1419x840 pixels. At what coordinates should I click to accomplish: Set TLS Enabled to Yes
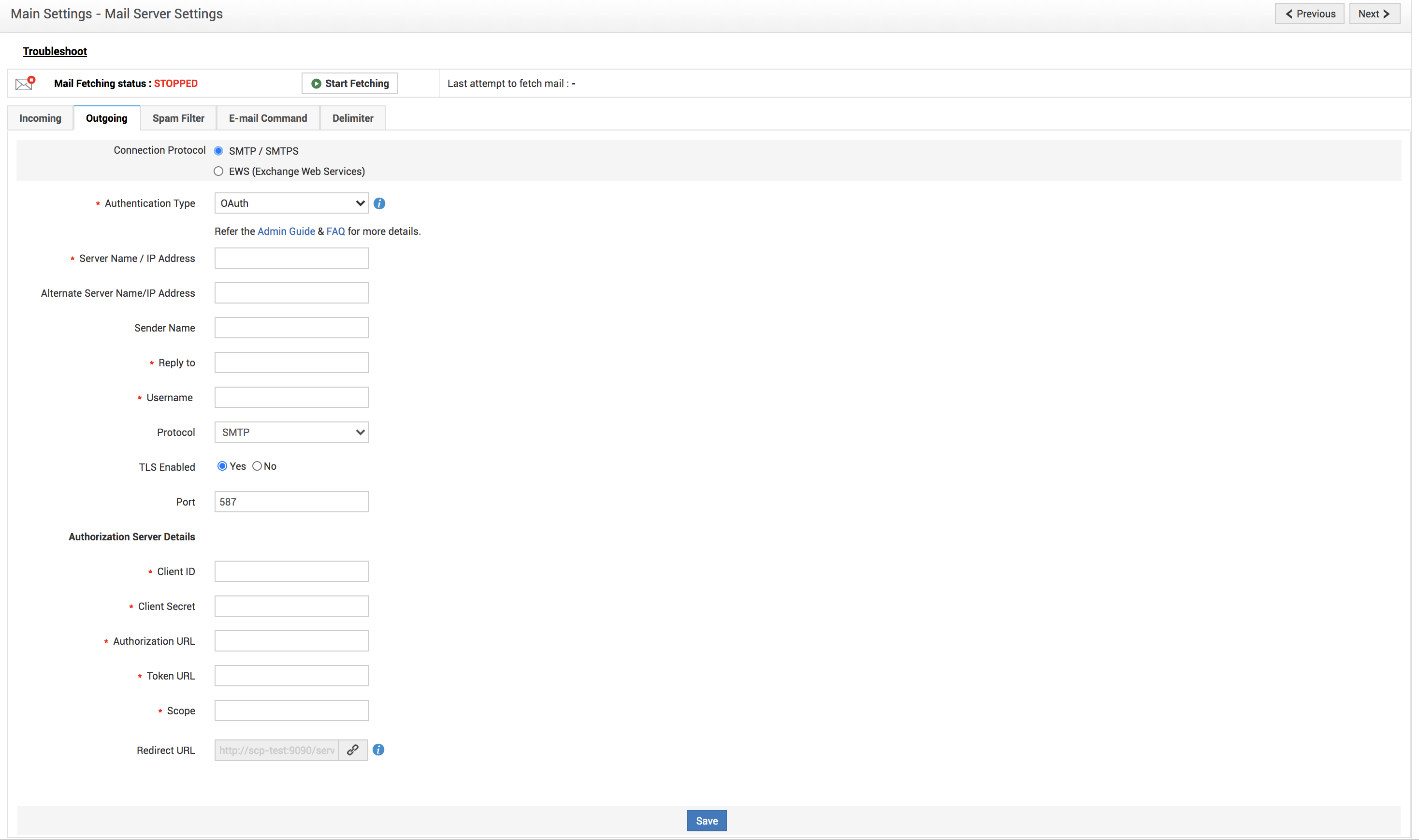click(x=222, y=466)
